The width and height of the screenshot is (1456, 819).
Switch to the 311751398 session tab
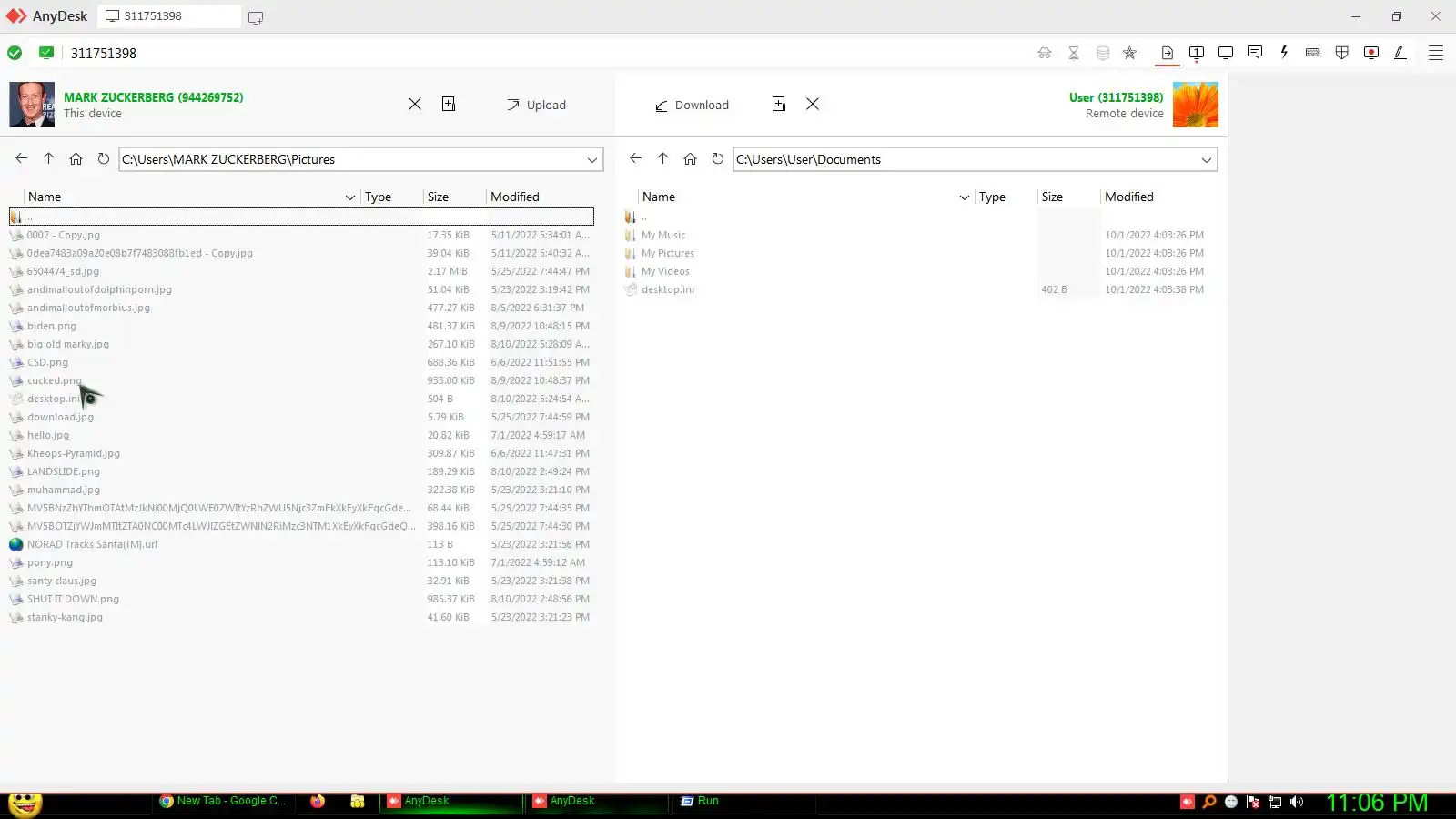(x=168, y=16)
